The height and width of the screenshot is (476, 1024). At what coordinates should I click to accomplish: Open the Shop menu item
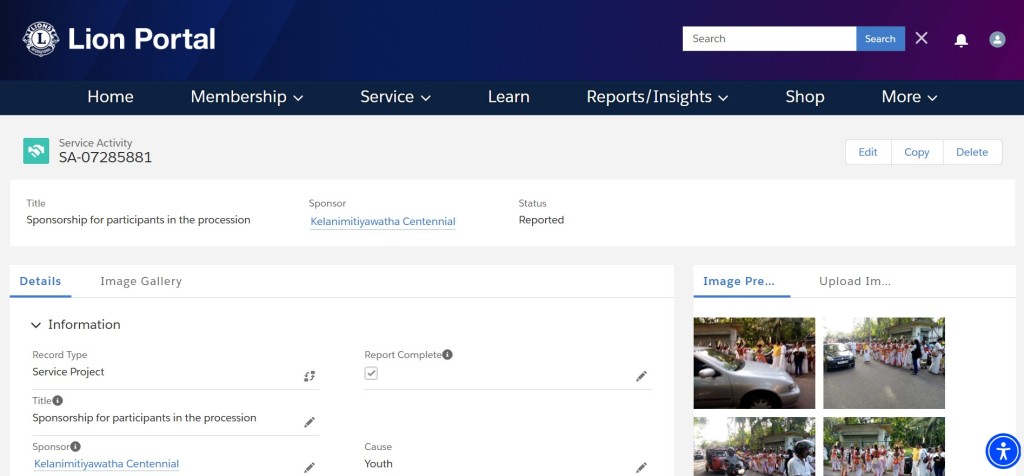805,97
